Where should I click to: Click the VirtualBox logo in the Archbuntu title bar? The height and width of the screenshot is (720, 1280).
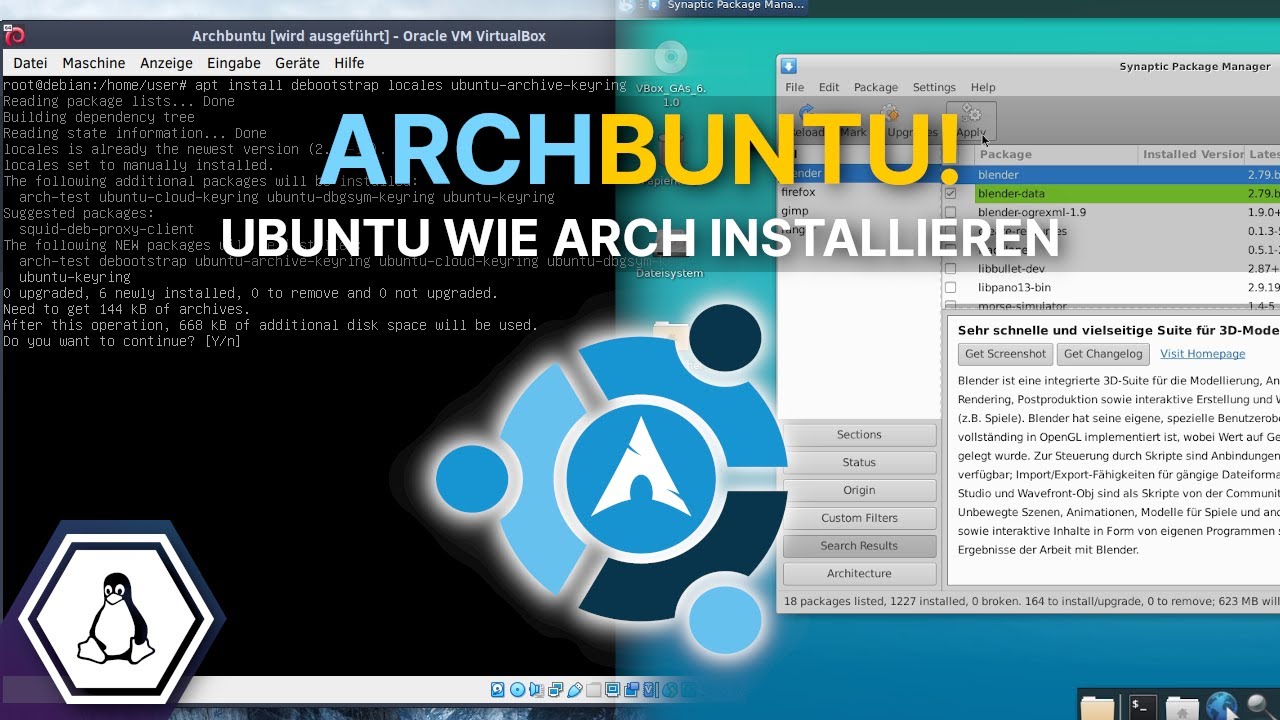coord(14,36)
